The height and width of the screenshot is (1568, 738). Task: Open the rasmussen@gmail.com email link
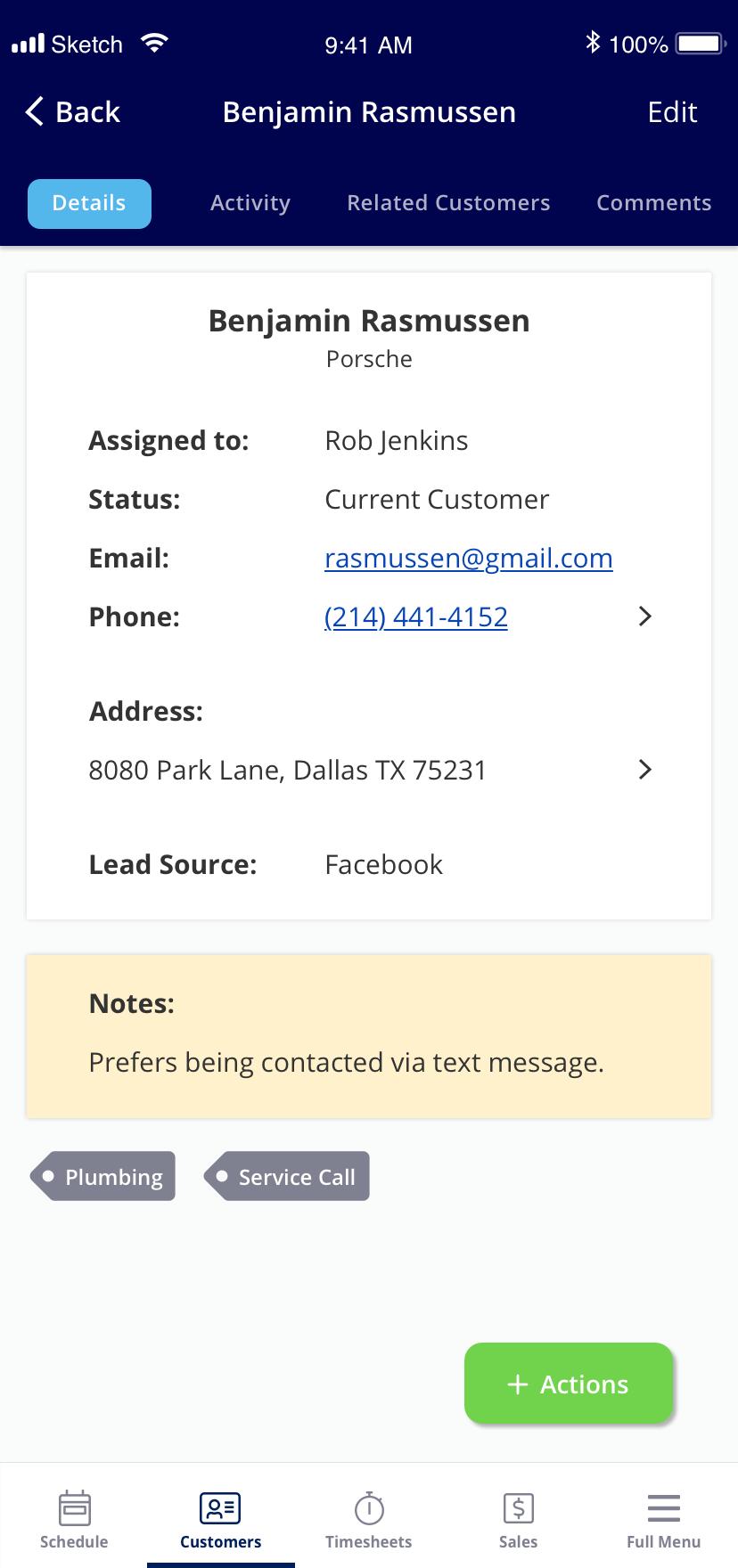pyautogui.click(x=469, y=559)
